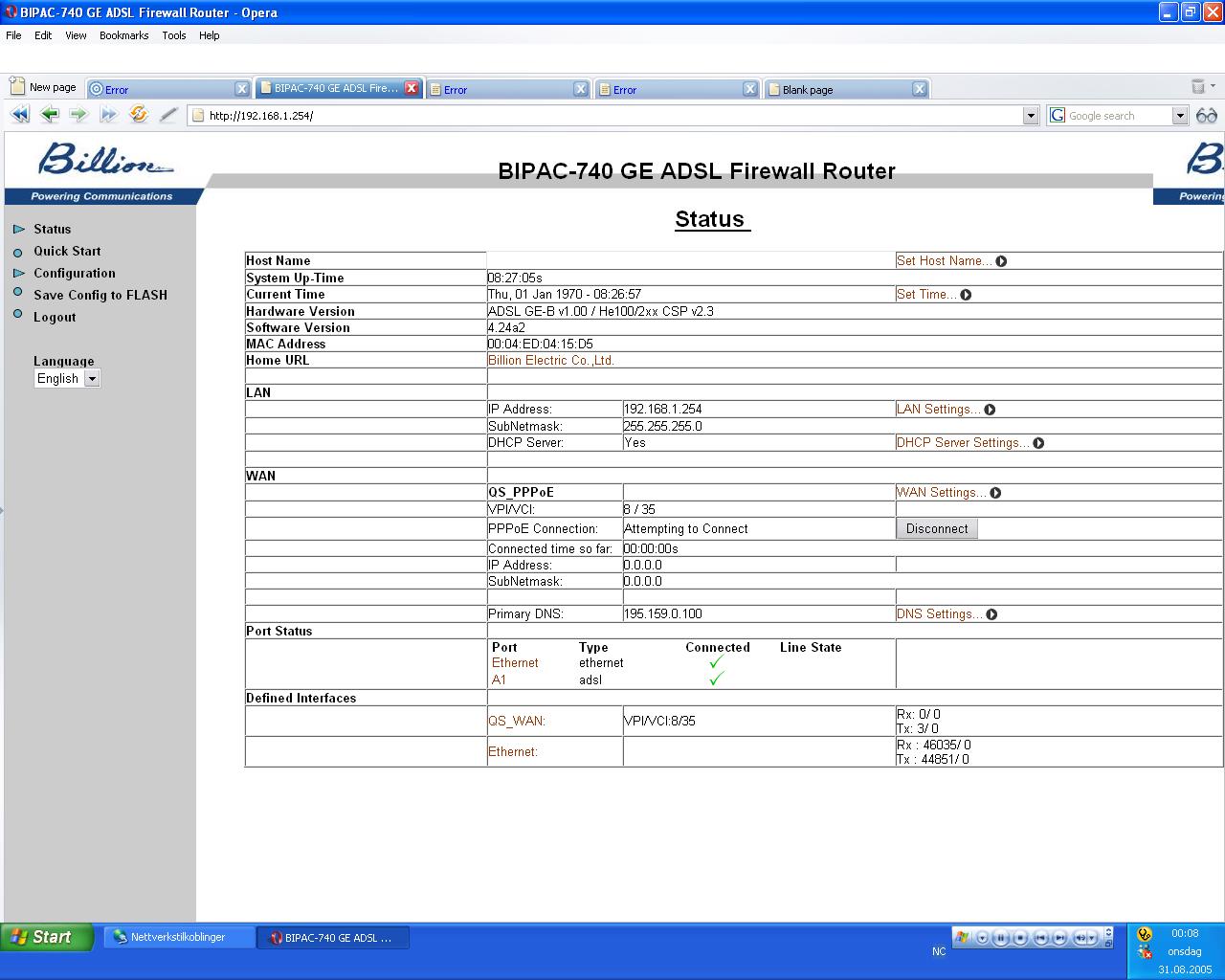Click arrow icon next to Set Host Name
Screen dimensions: 1225x980
point(1001,261)
